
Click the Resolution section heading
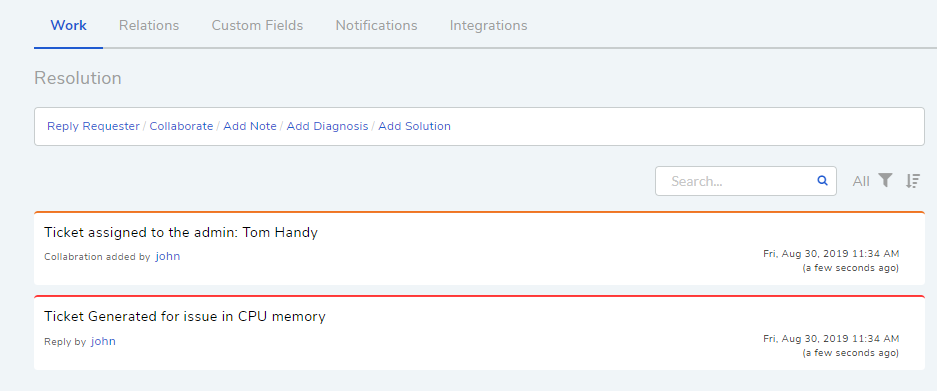click(x=78, y=78)
